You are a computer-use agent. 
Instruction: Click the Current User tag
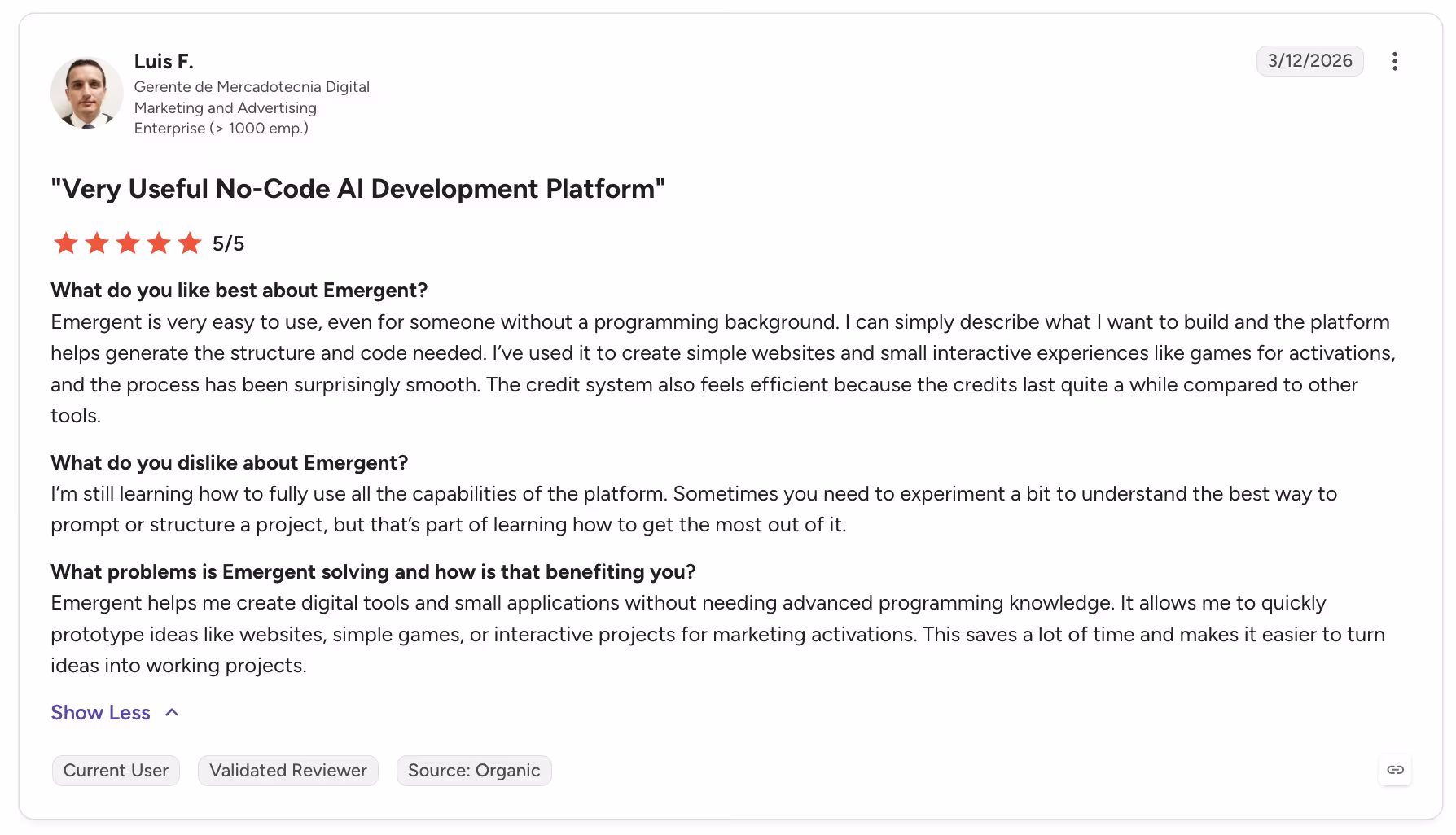click(116, 771)
